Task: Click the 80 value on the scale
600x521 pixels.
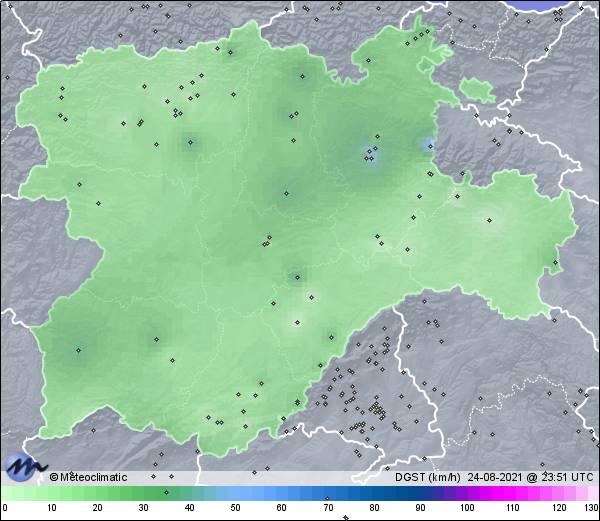Action: click(x=374, y=508)
